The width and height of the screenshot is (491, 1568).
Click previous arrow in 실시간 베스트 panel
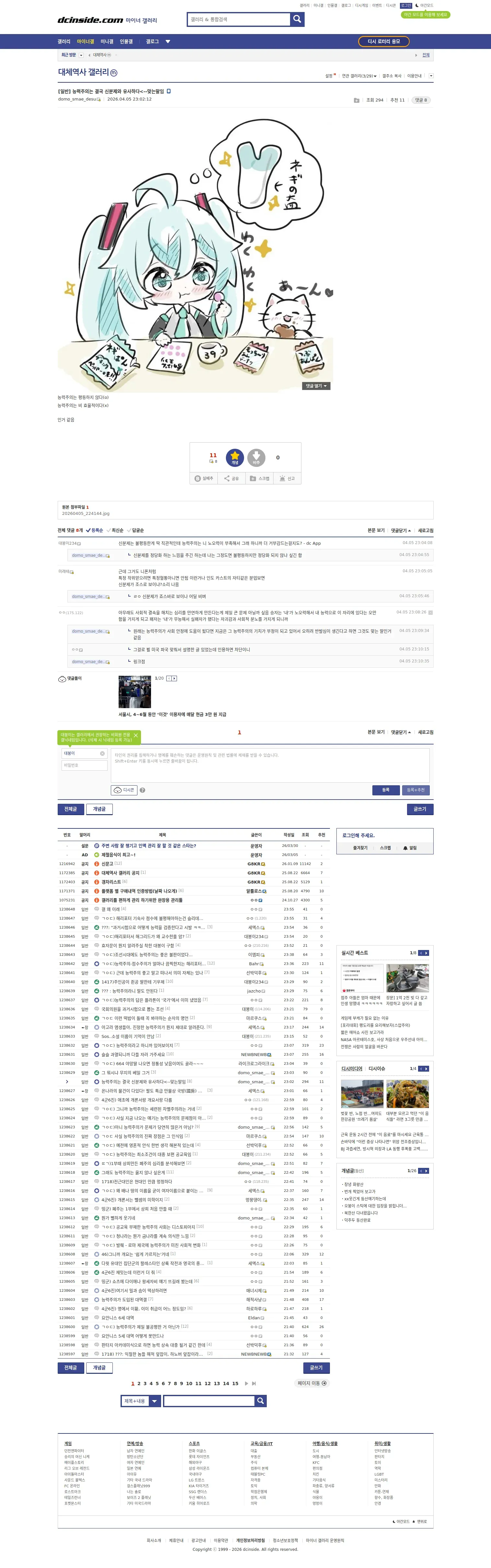420,953
